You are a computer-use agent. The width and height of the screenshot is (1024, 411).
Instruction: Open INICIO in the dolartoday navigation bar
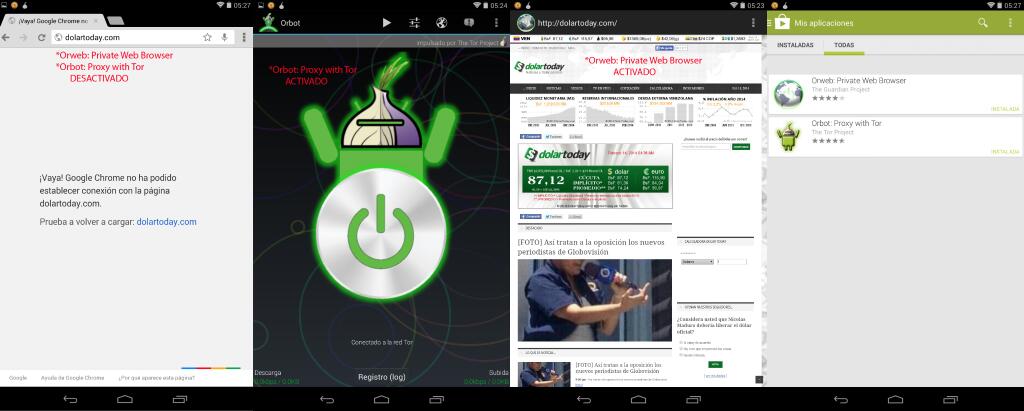530,88
